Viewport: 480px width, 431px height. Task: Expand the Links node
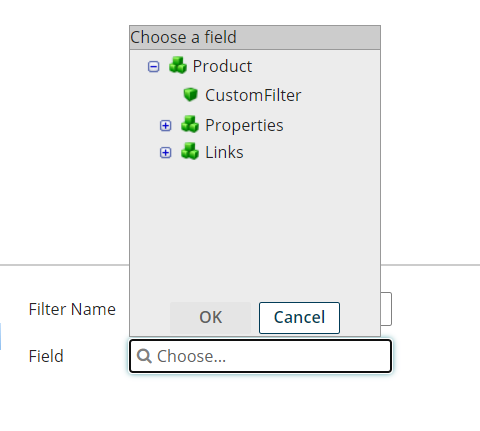[166, 153]
